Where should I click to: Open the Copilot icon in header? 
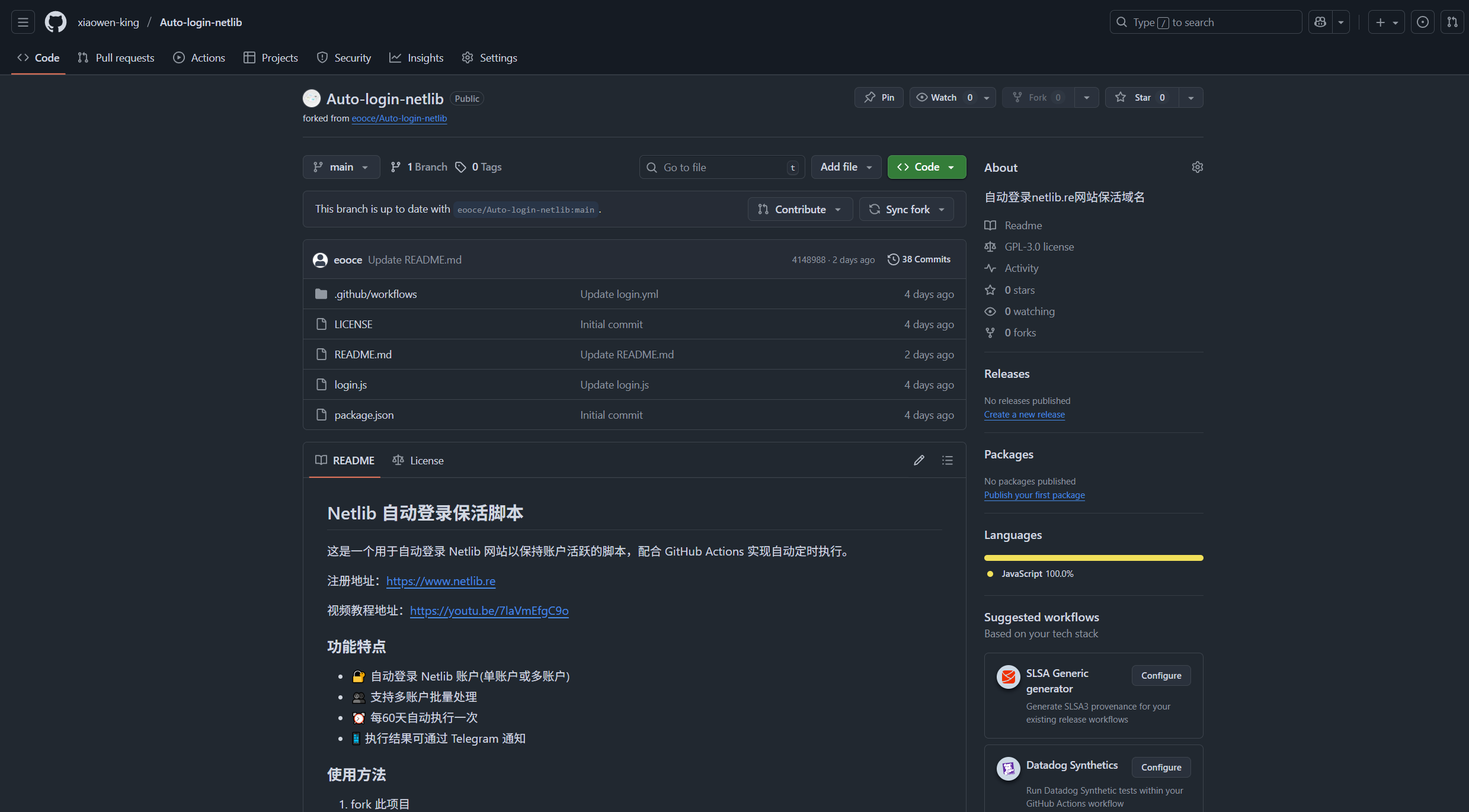coord(1320,23)
